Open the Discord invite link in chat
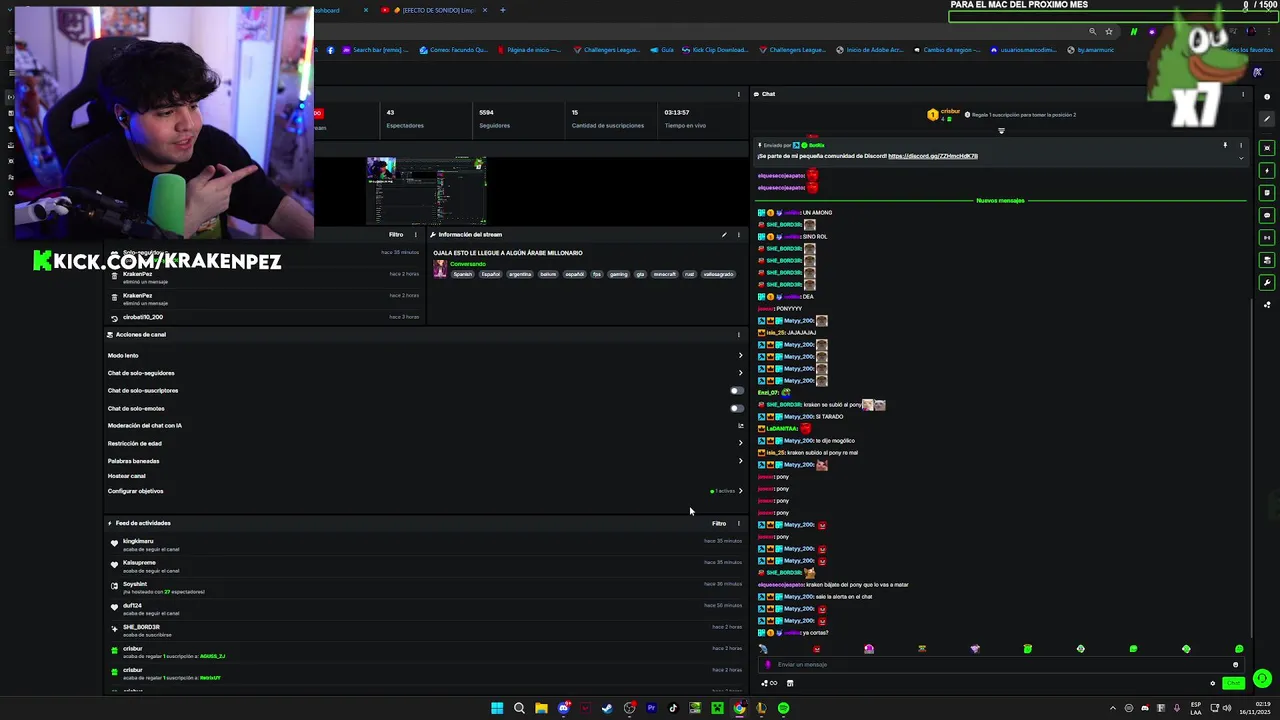 pos(933,156)
